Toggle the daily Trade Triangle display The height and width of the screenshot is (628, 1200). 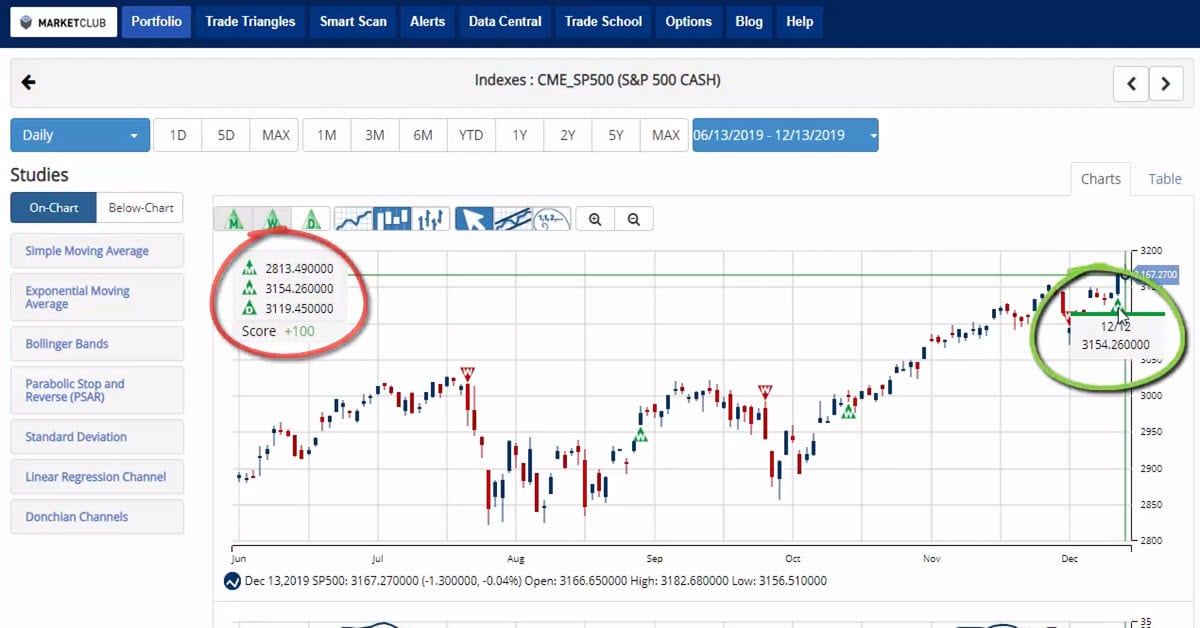pos(311,218)
